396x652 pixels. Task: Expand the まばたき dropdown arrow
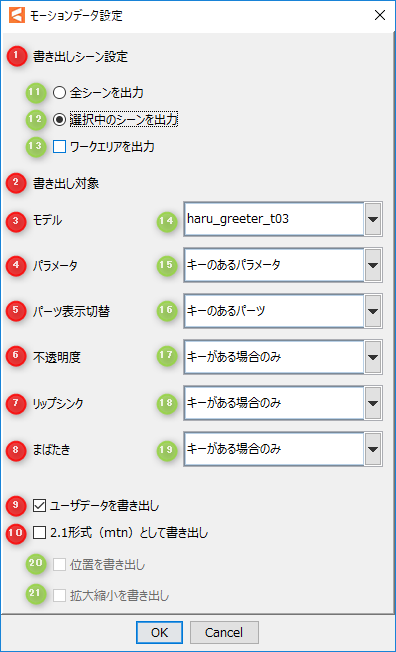(x=373, y=449)
